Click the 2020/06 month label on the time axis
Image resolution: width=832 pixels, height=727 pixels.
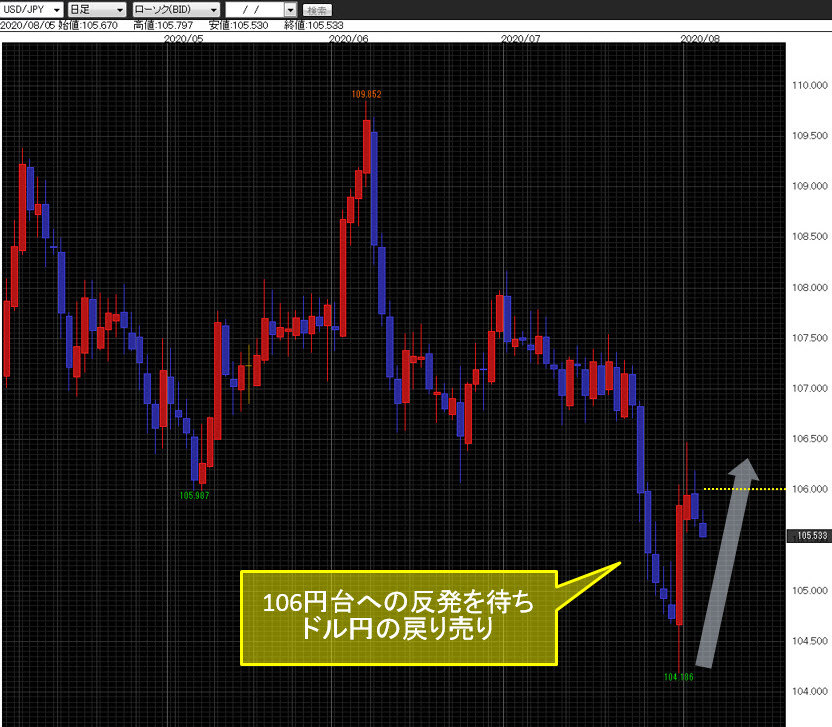tap(349, 38)
